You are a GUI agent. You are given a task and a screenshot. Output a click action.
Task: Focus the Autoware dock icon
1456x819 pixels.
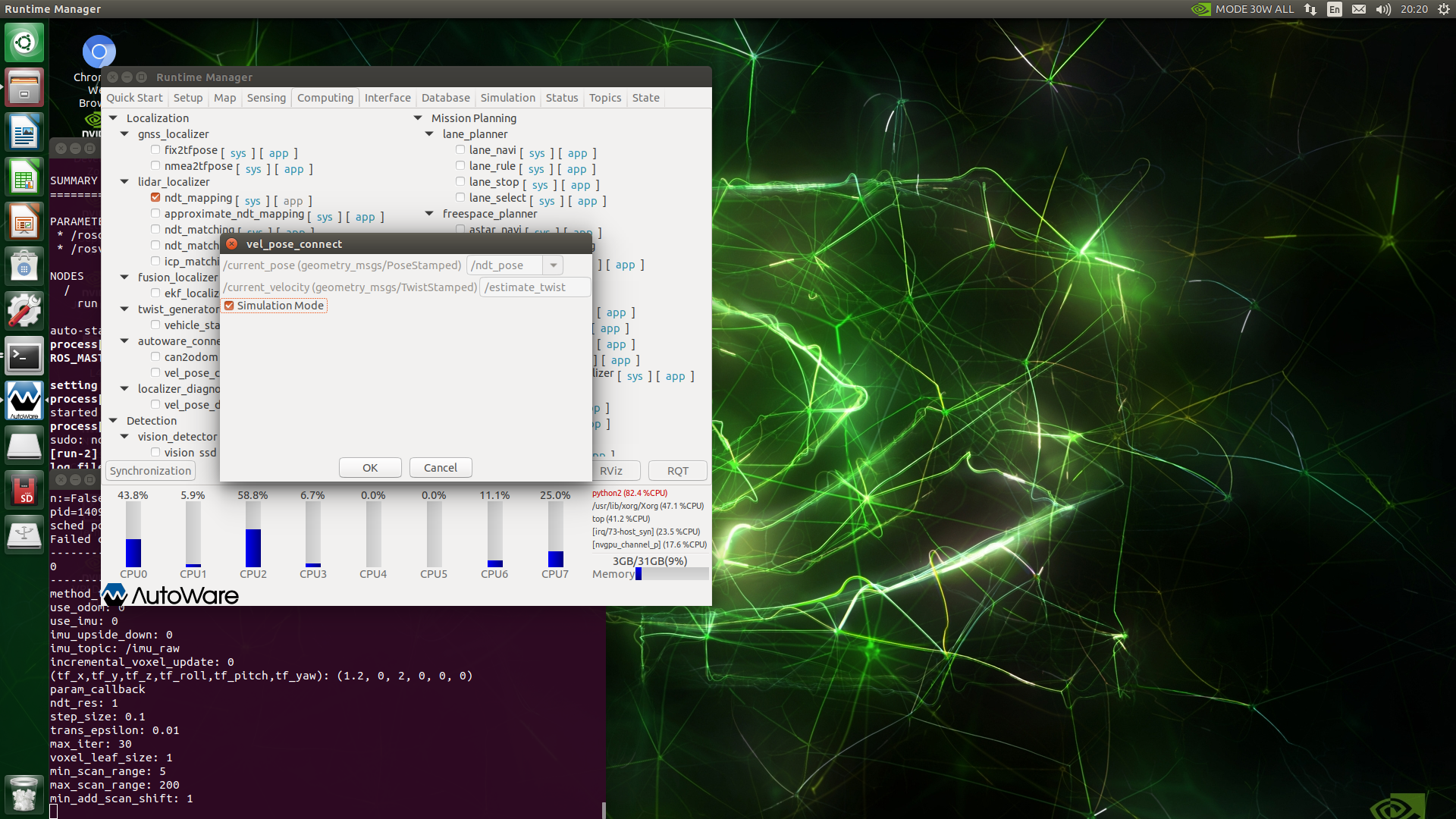(24, 401)
